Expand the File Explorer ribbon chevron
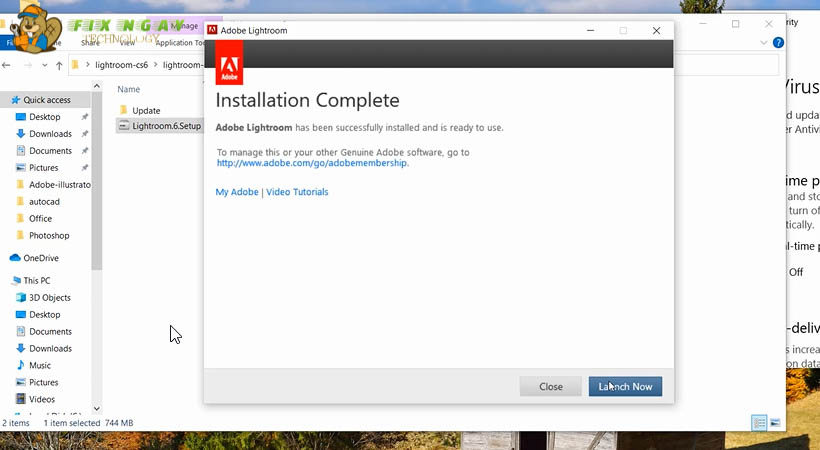 tap(765, 43)
